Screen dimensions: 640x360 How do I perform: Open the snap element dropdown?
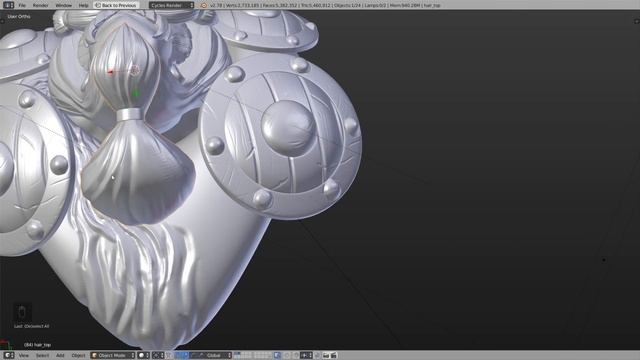coord(306,356)
